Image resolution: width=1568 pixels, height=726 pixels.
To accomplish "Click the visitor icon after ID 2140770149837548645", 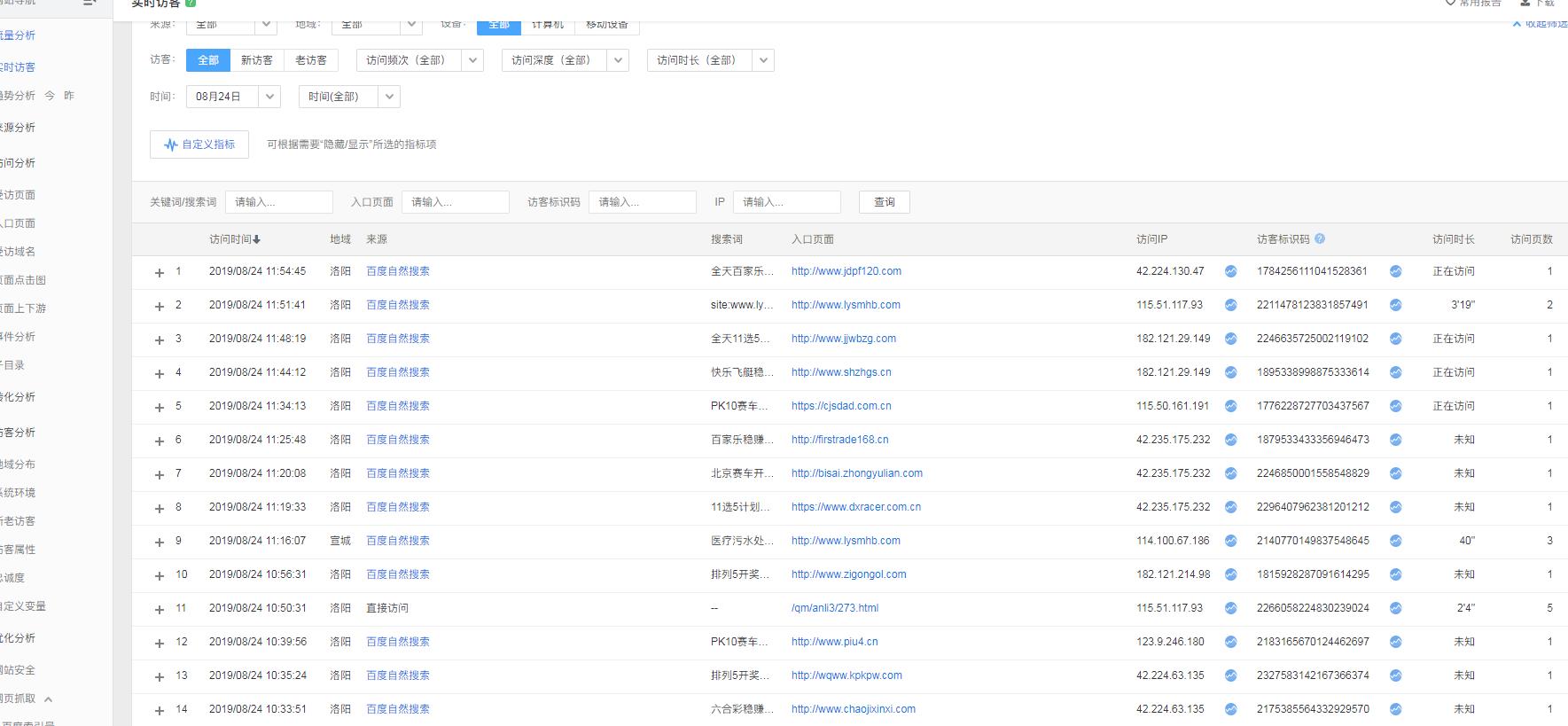I will pos(1395,541).
